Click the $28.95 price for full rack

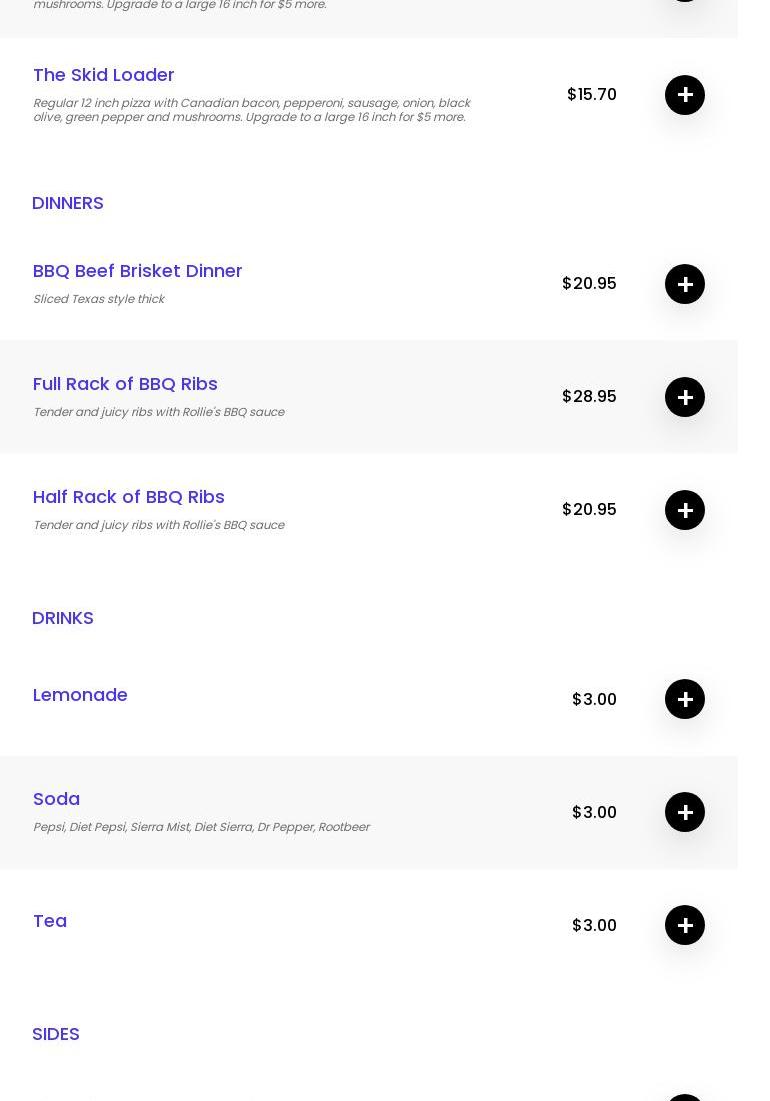click(x=589, y=397)
